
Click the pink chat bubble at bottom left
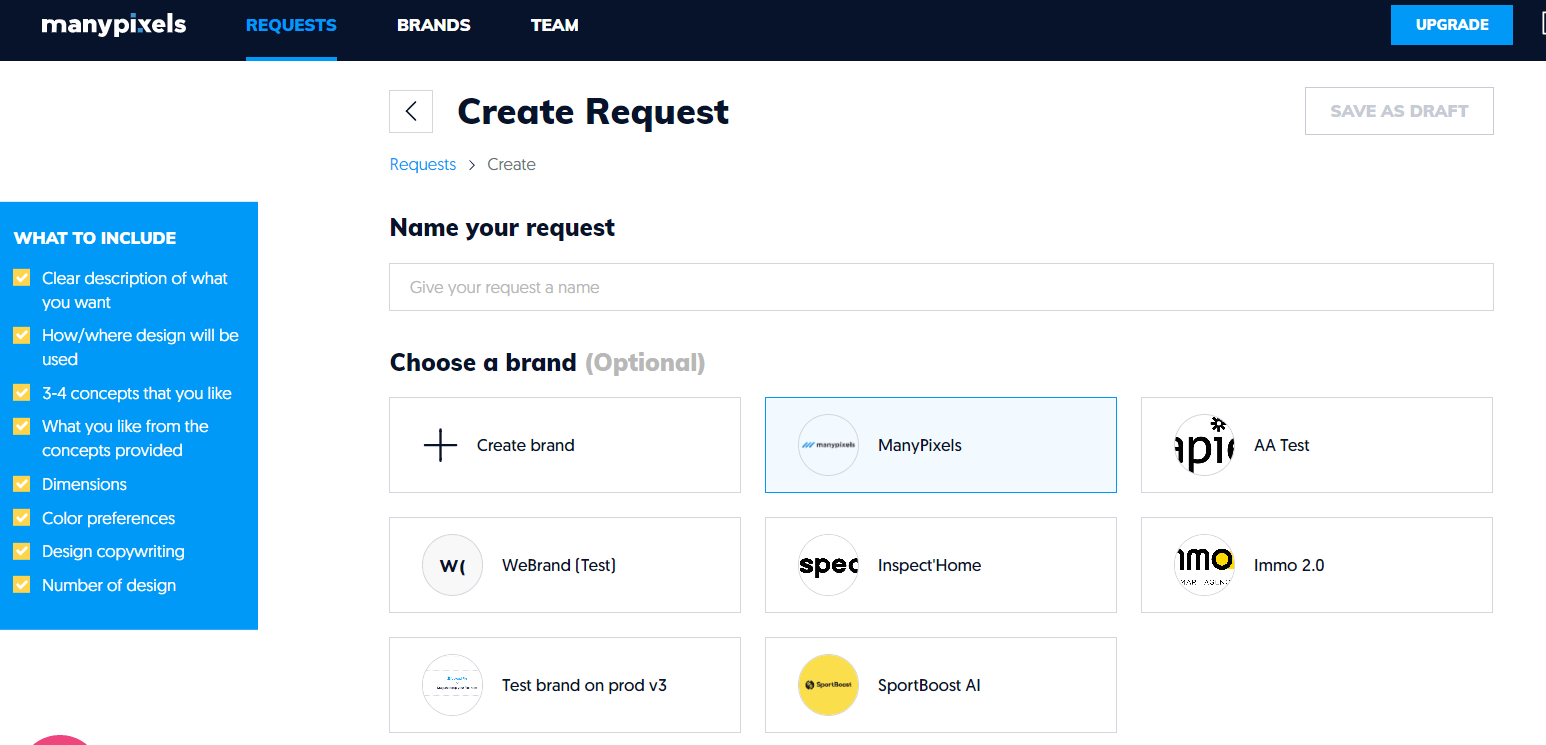point(60,740)
